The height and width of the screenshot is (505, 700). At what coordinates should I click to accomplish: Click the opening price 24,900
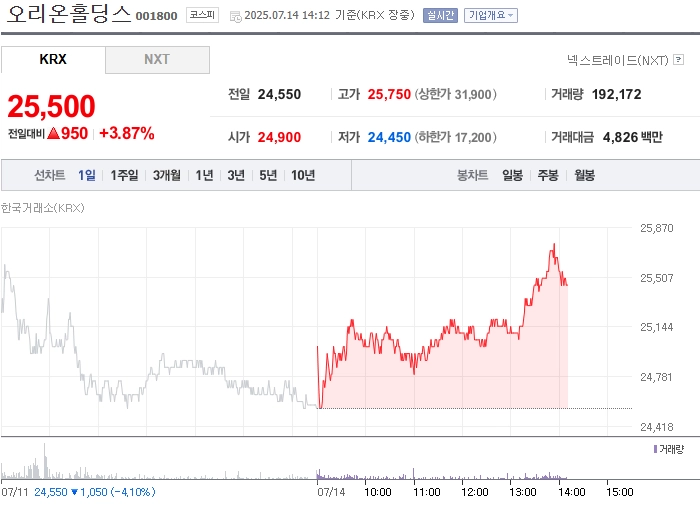point(279,137)
